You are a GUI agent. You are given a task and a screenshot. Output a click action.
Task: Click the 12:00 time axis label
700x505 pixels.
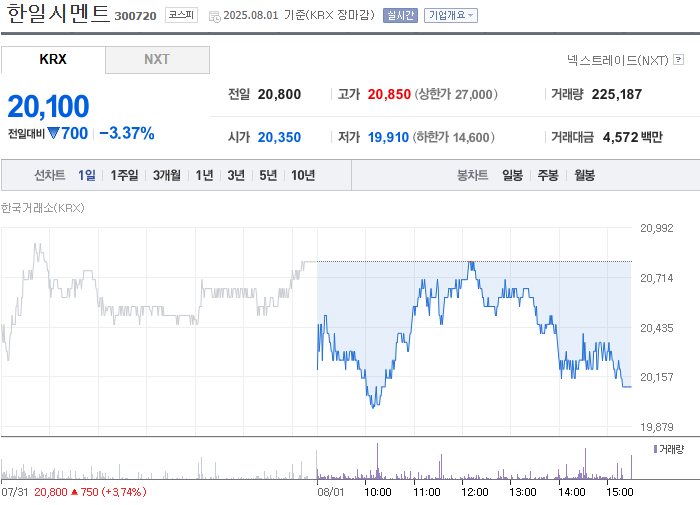[x=475, y=492]
